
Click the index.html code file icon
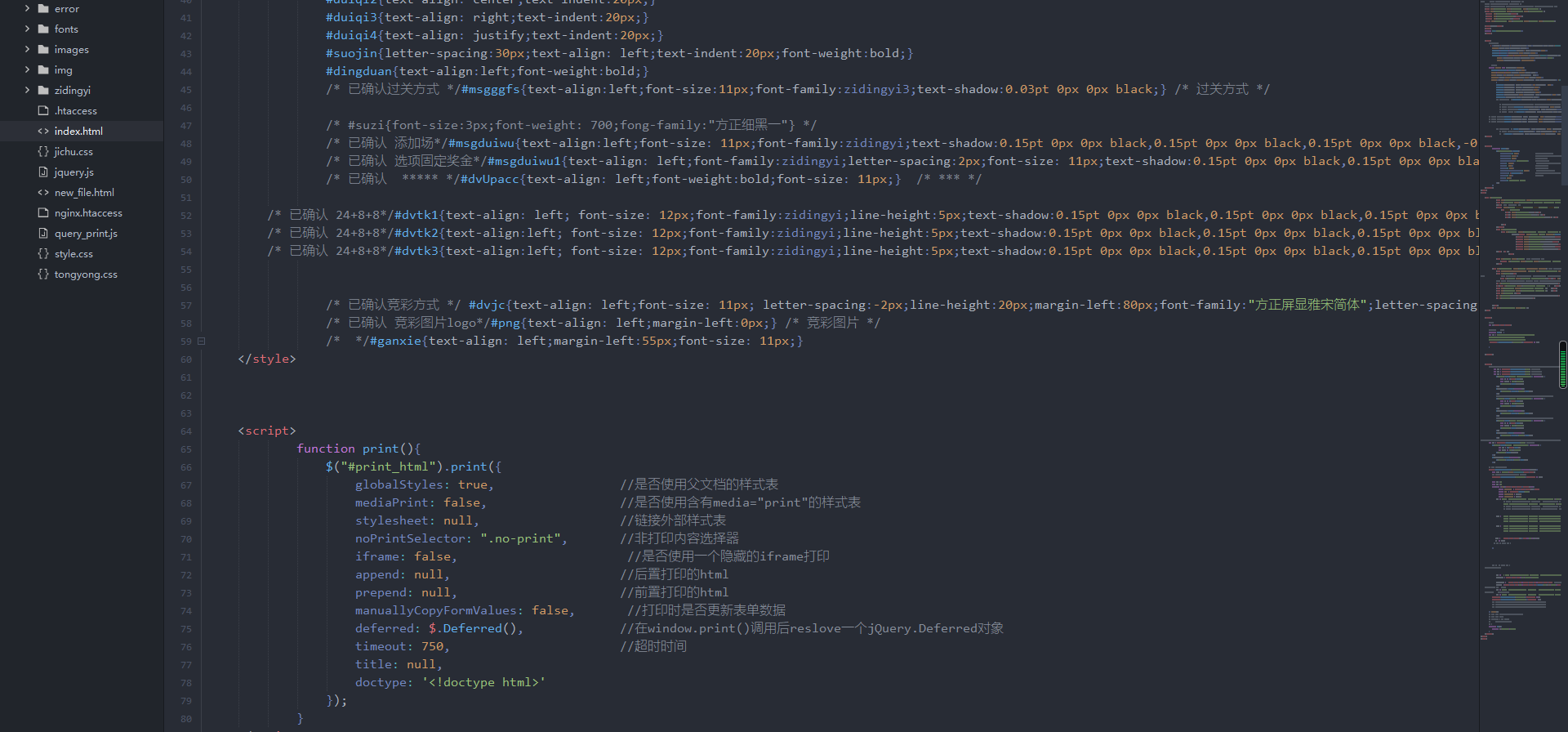(x=43, y=131)
